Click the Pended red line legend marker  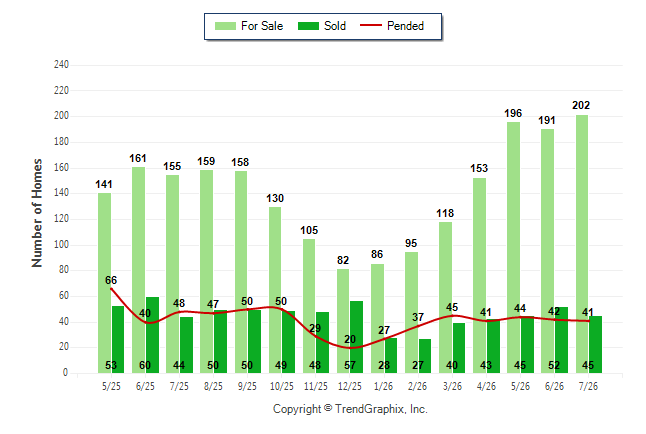pyautogui.click(x=371, y=26)
